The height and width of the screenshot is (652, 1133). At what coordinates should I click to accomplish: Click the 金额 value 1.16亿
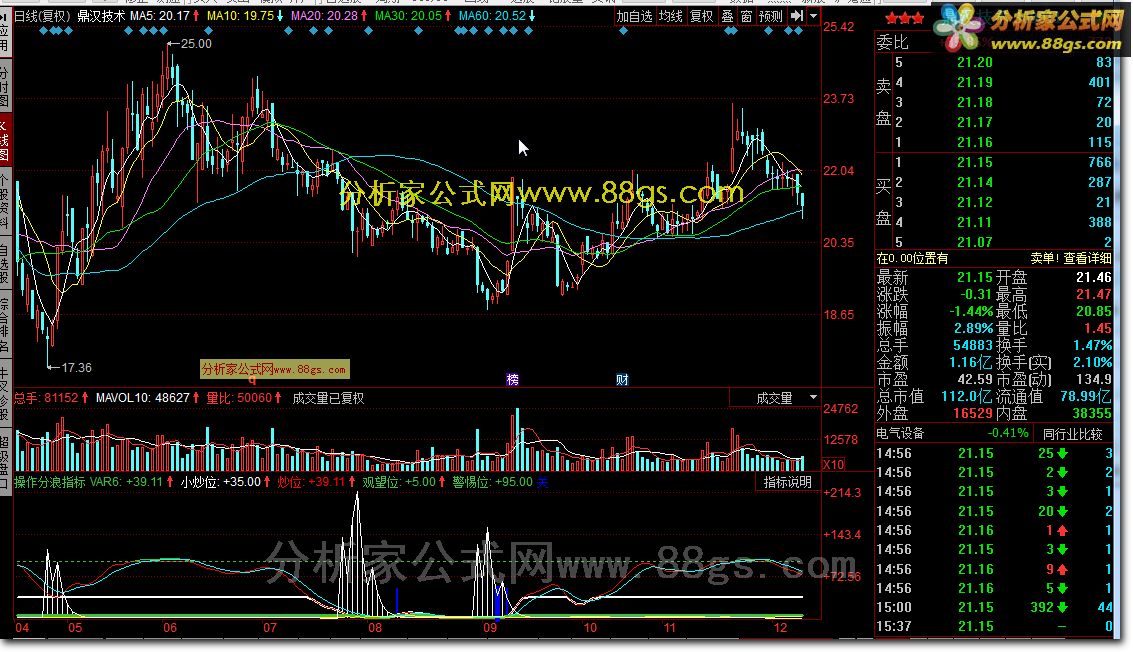click(971, 362)
